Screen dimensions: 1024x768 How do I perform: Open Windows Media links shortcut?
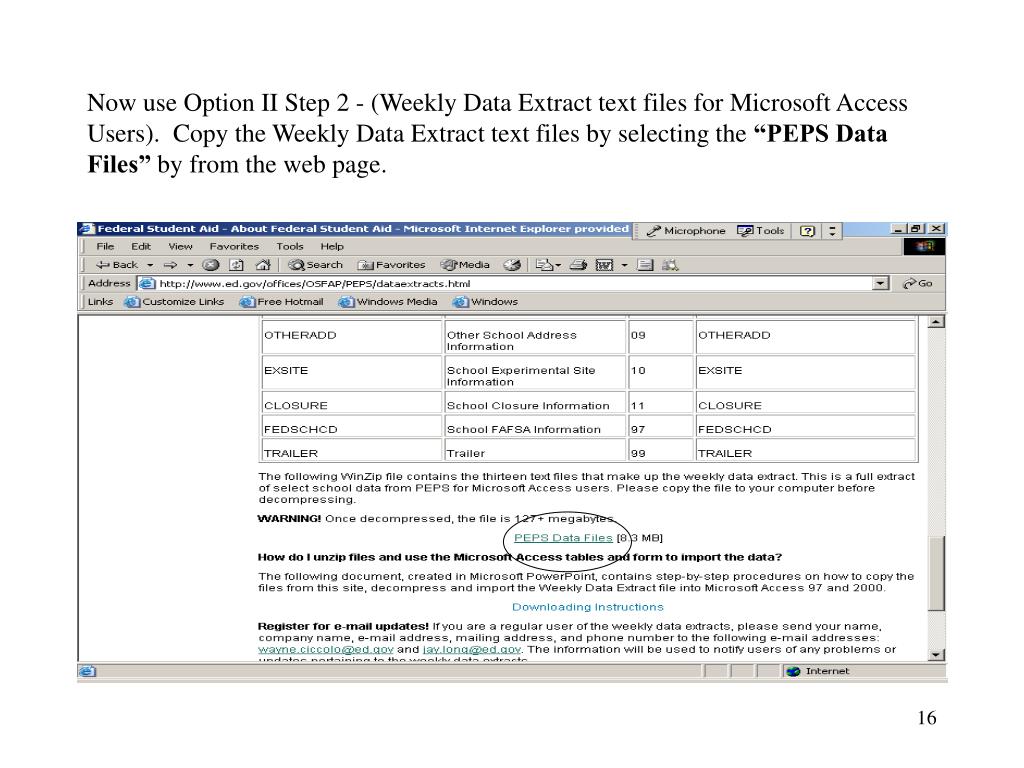pyautogui.click(x=388, y=302)
